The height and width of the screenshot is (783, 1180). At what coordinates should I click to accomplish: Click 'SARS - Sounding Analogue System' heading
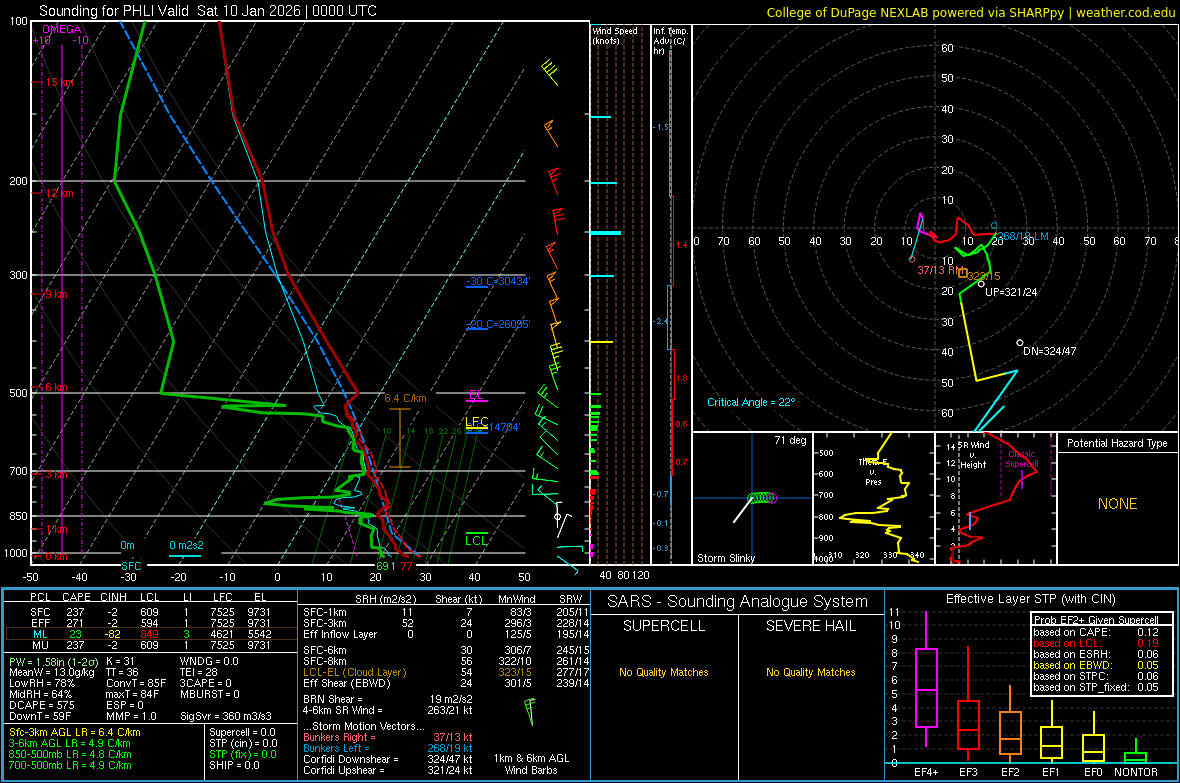(x=737, y=602)
